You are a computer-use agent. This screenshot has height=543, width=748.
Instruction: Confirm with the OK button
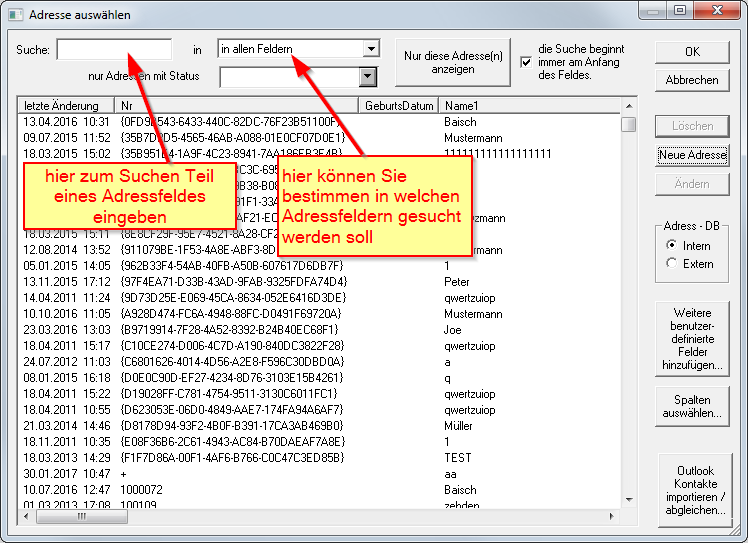coord(692,52)
